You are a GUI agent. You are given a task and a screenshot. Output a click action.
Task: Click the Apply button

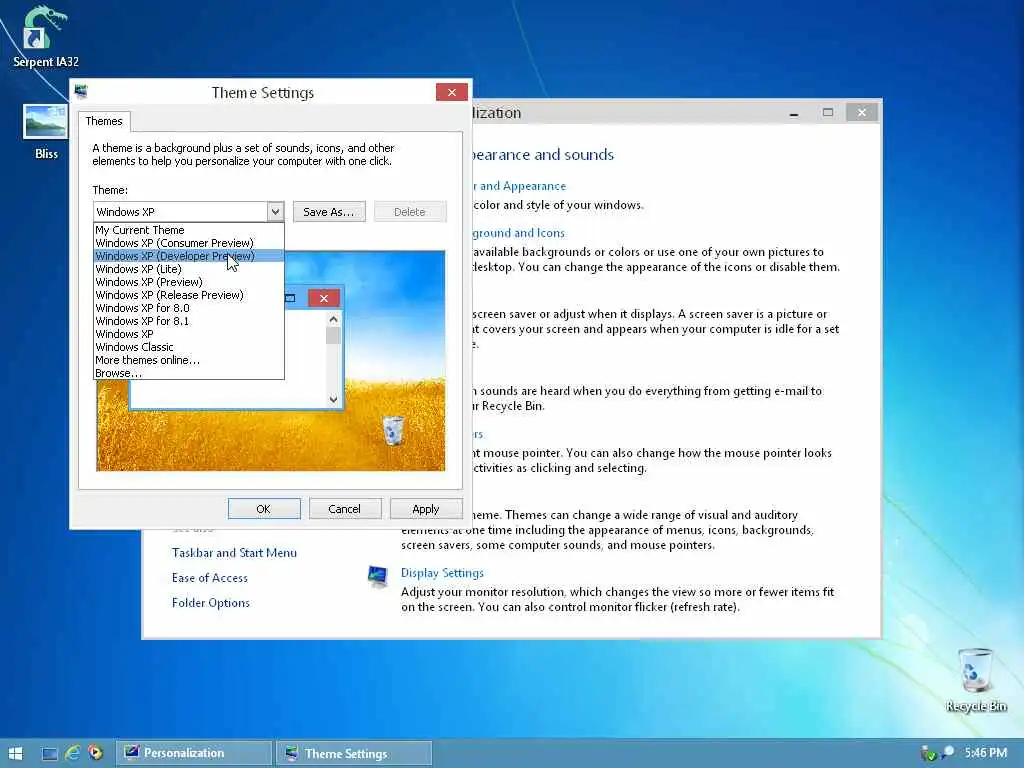click(x=426, y=509)
